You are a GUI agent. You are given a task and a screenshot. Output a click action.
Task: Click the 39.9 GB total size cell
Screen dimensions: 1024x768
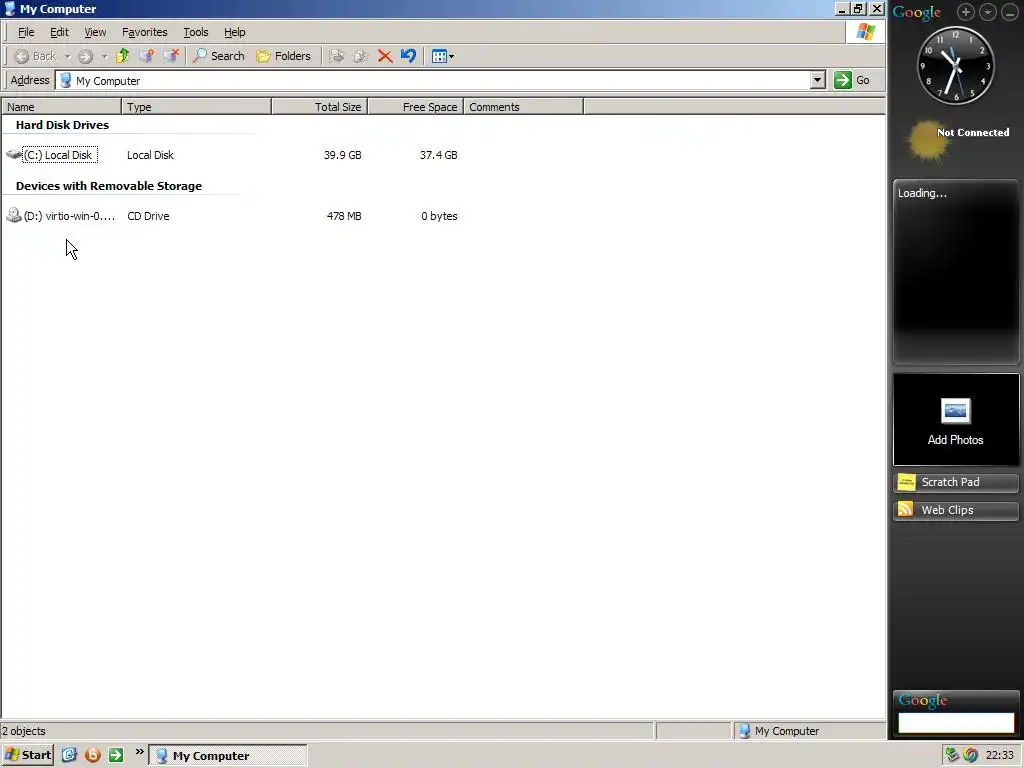pos(342,155)
